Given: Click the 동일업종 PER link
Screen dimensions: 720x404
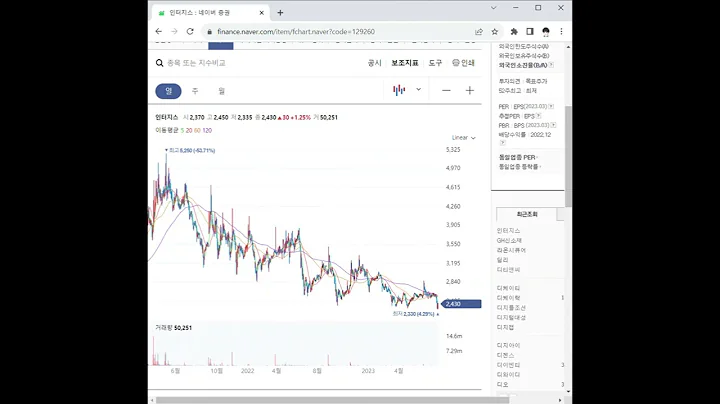Looking at the screenshot, I should click(x=518, y=157).
